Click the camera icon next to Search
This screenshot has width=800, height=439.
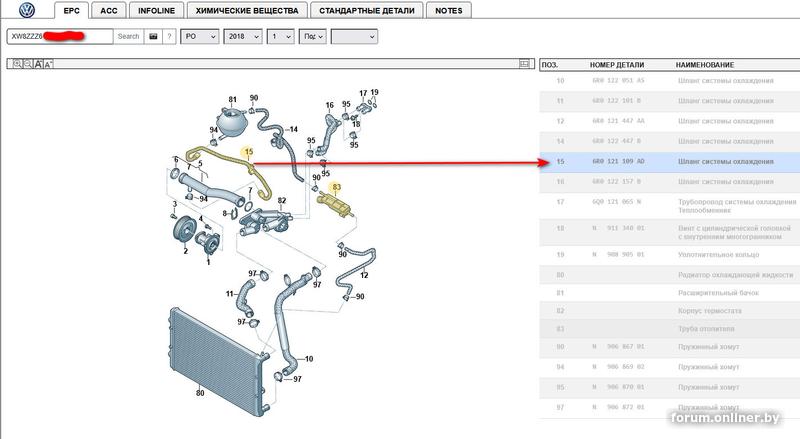153,36
